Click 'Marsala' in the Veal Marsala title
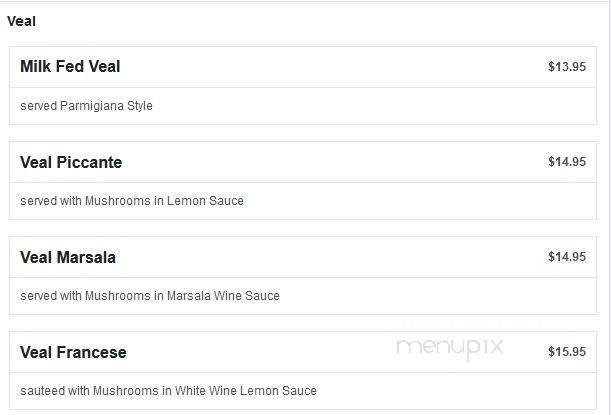The width and height of the screenshot is (611, 415). coord(86,257)
